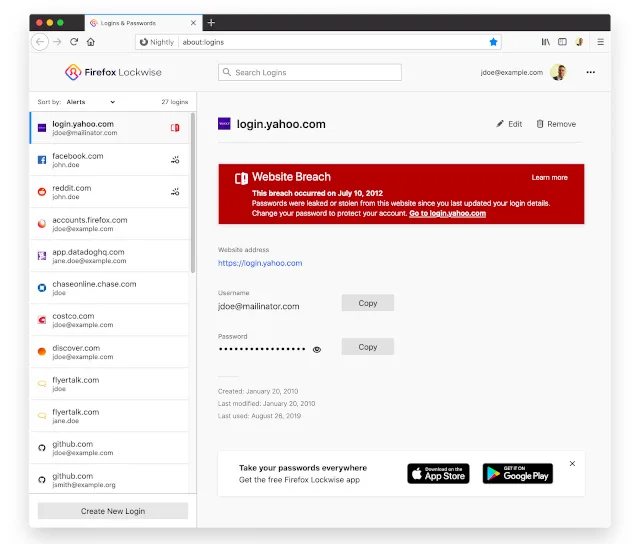
Task: Click Learn more in breach alert
Action: click(549, 178)
